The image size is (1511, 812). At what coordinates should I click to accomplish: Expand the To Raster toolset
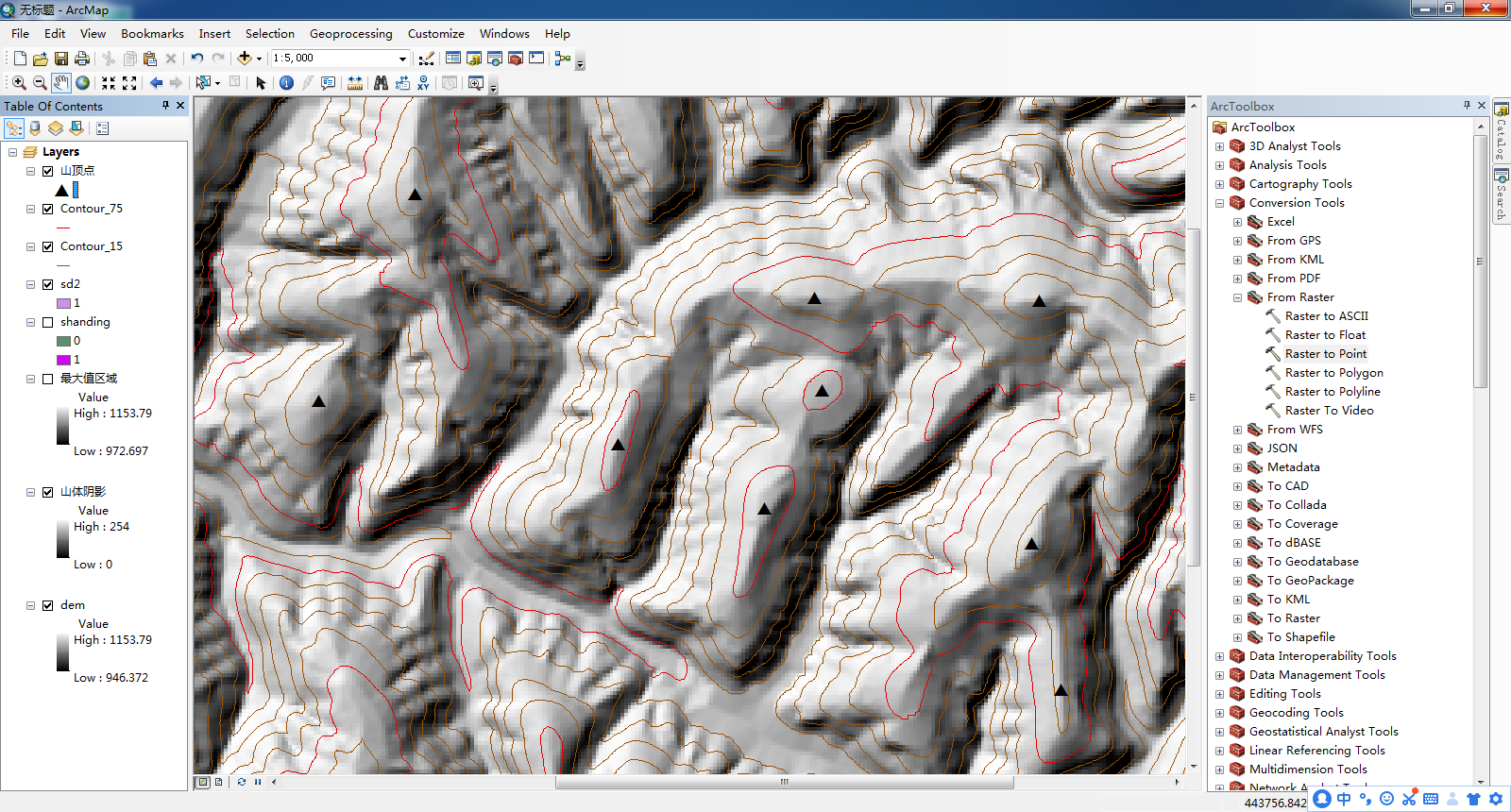[x=1237, y=618]
